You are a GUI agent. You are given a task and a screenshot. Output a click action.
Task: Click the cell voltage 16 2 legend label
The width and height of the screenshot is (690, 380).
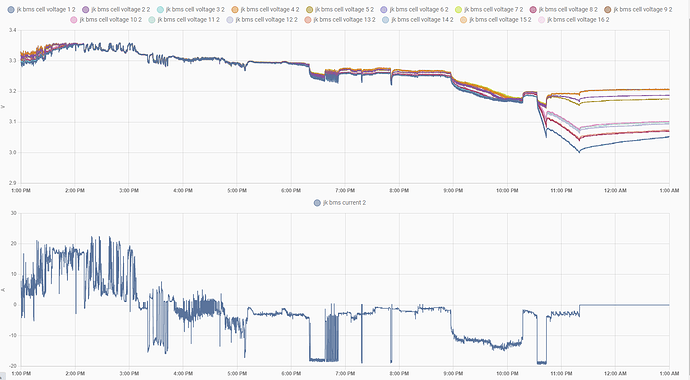pyautogui.click(x=578, y=20)
